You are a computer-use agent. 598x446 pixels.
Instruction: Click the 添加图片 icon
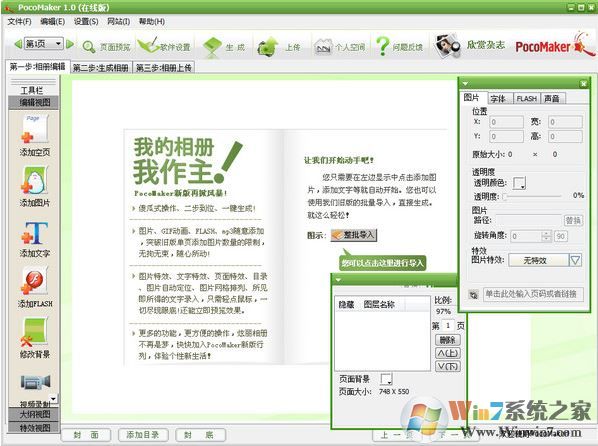coord(35,180)
